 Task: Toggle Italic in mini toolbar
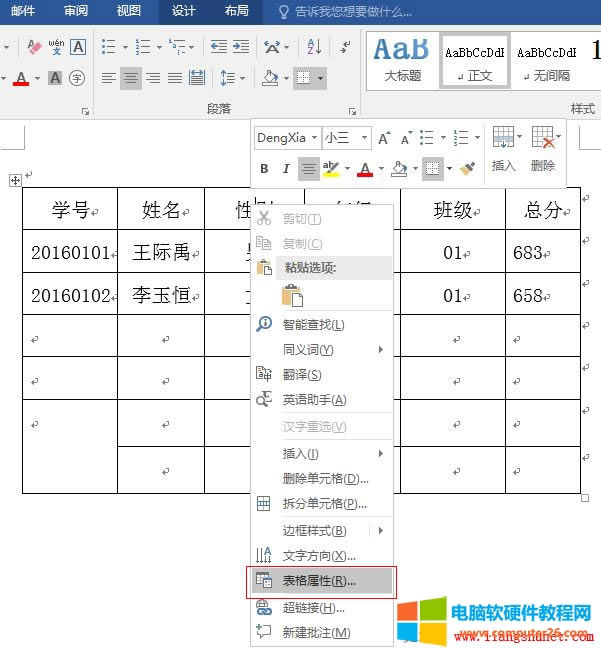pos(286,169)
